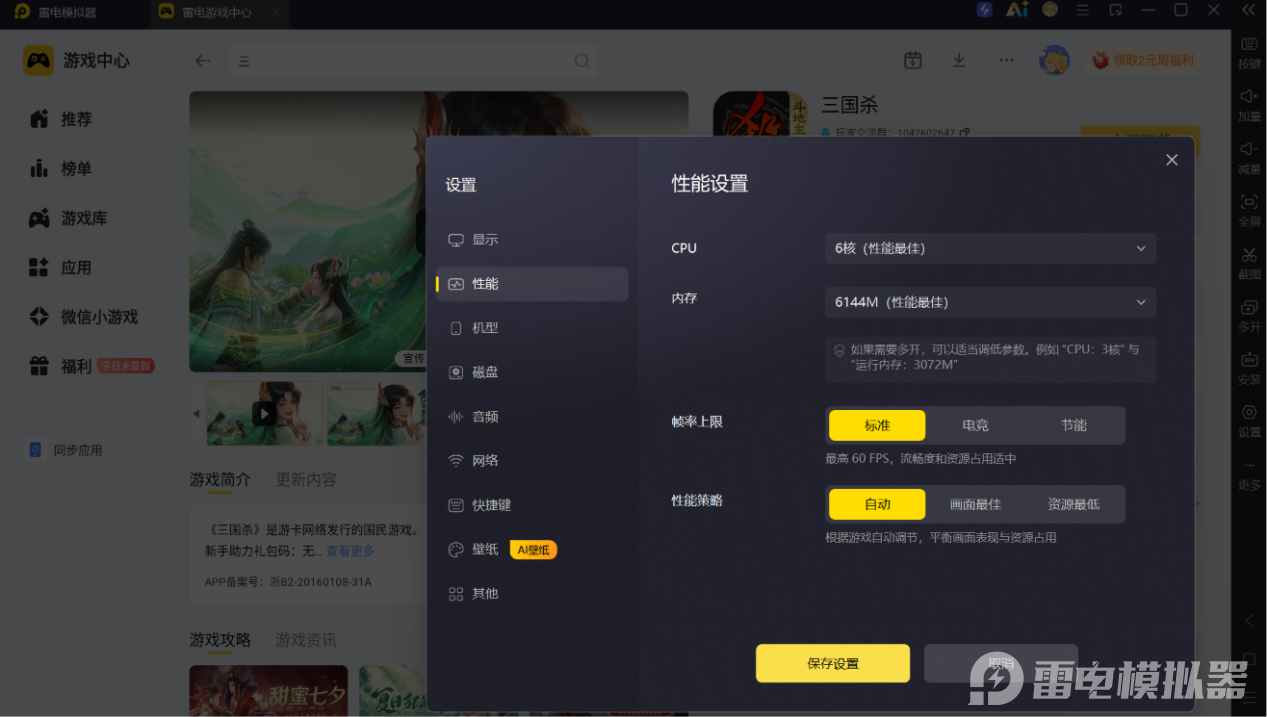Click 加量 volume up tool

click(1249, 105)
